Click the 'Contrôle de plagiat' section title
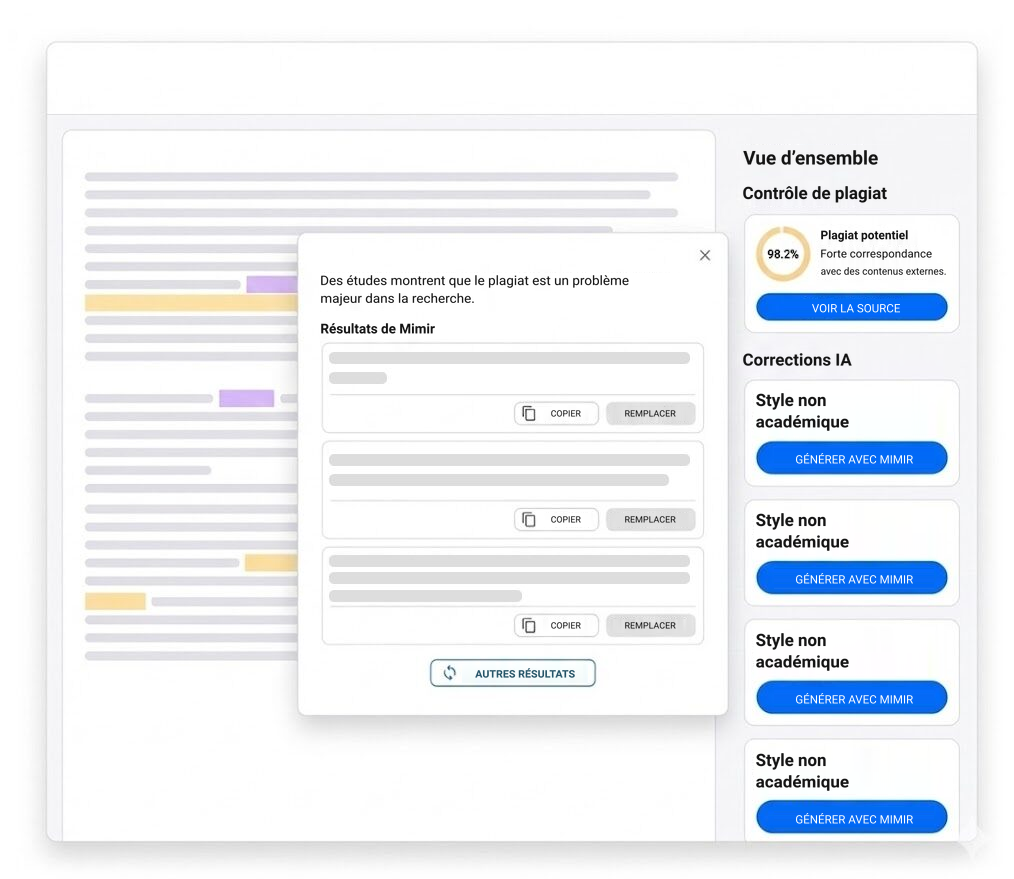The image size is (1014, 879). click(814, 193)
